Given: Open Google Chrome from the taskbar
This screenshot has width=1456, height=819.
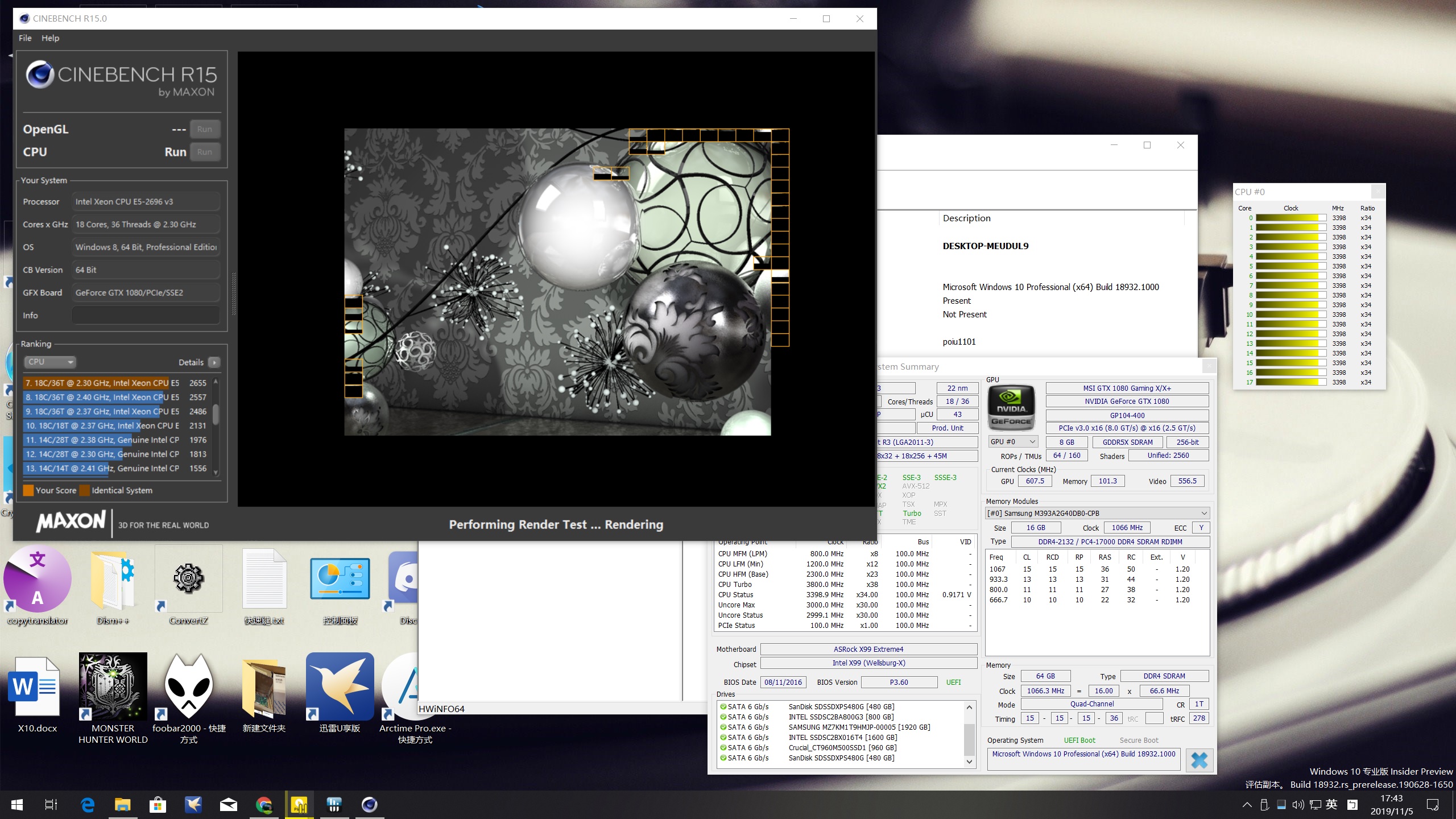Looking at the screenshot, I should [264, 805].
